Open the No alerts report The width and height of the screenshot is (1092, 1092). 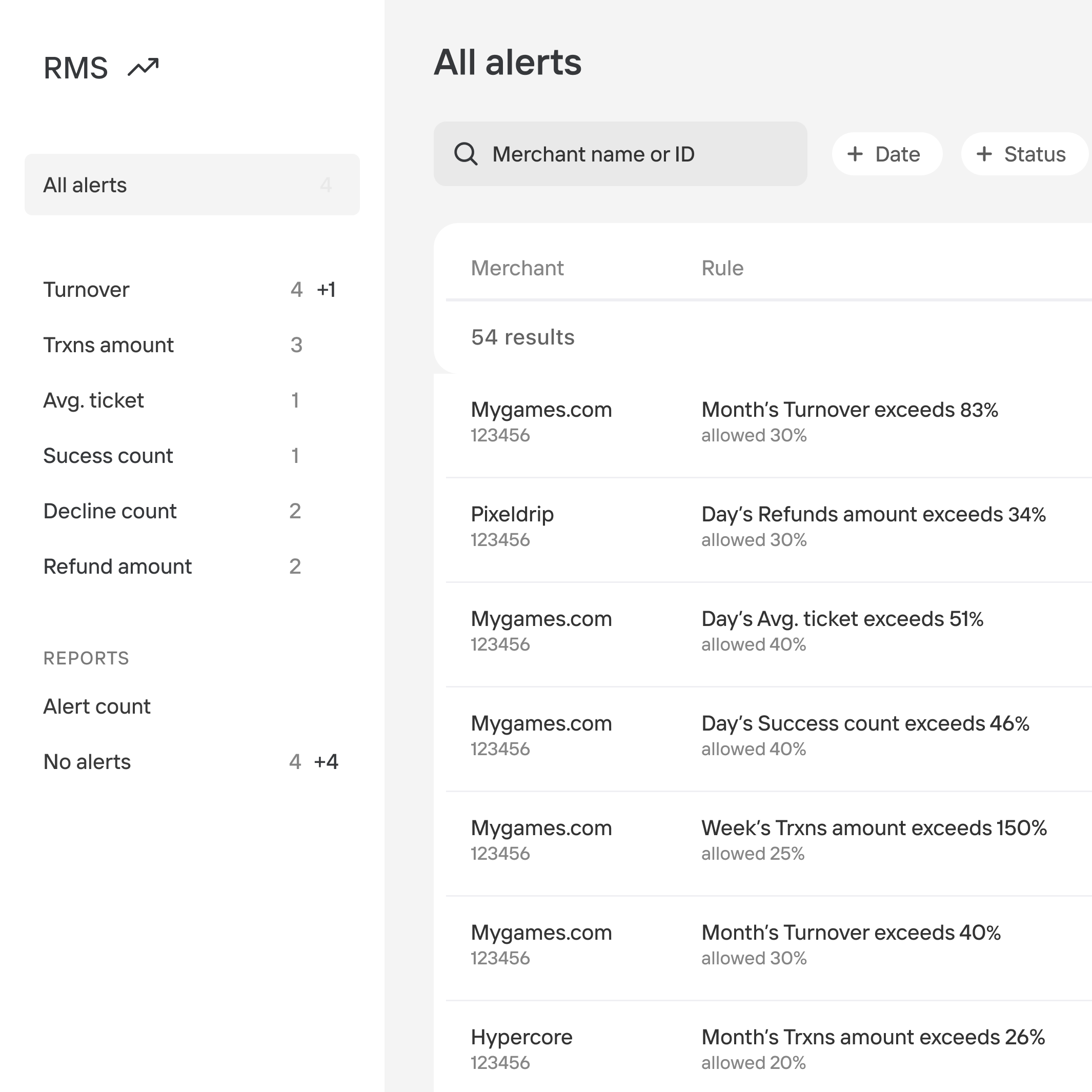pyautogui.click(x=192, y=762)
